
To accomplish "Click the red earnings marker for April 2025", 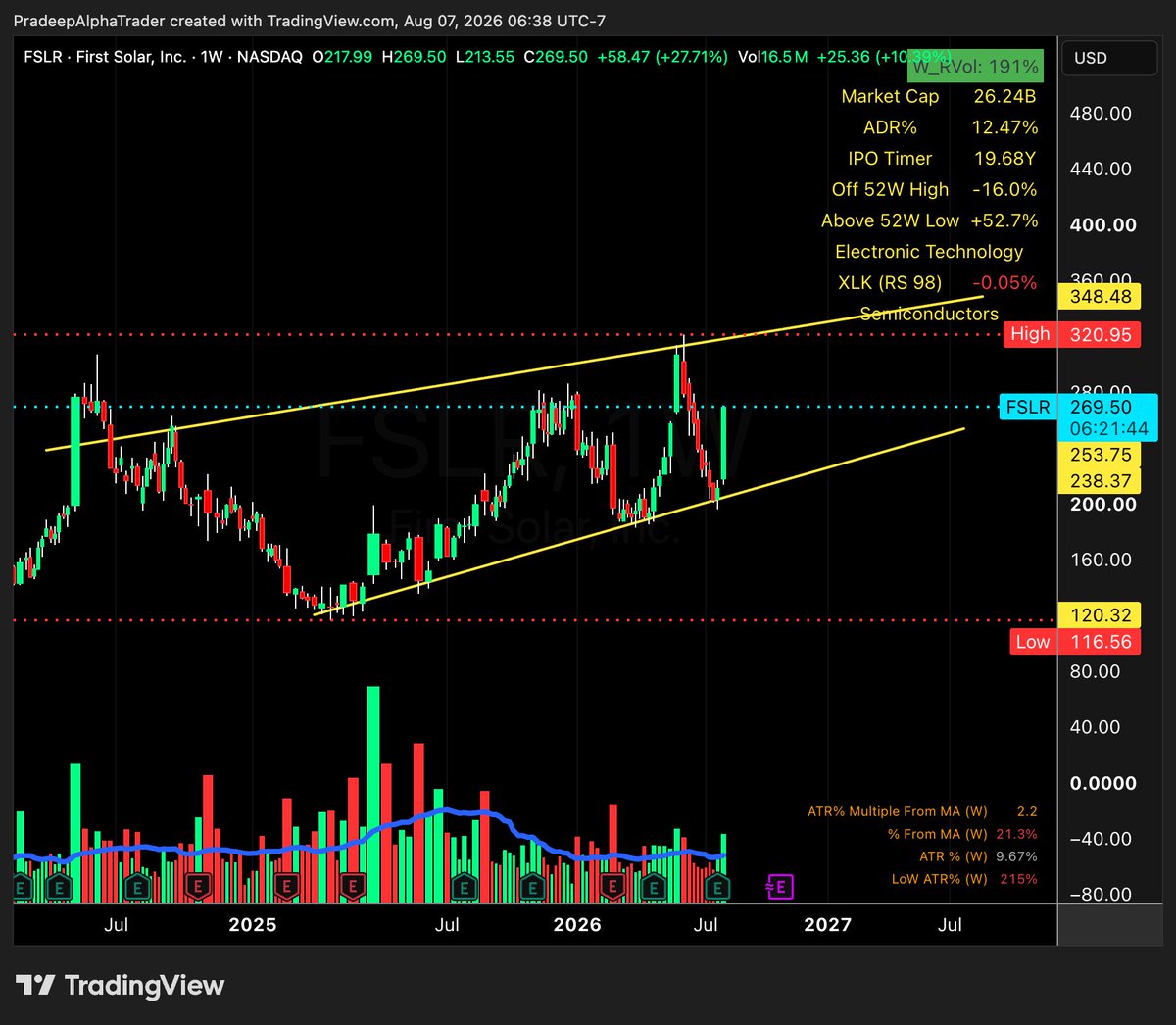I will (x=353, y=889).
